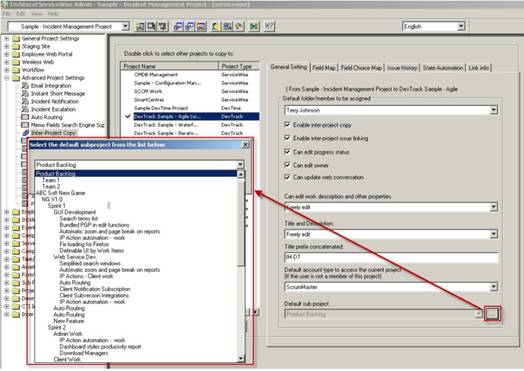Toggle the Can update web conversation checkbox
The width and height of the screenshot is (524, 371).
(287, 177)
